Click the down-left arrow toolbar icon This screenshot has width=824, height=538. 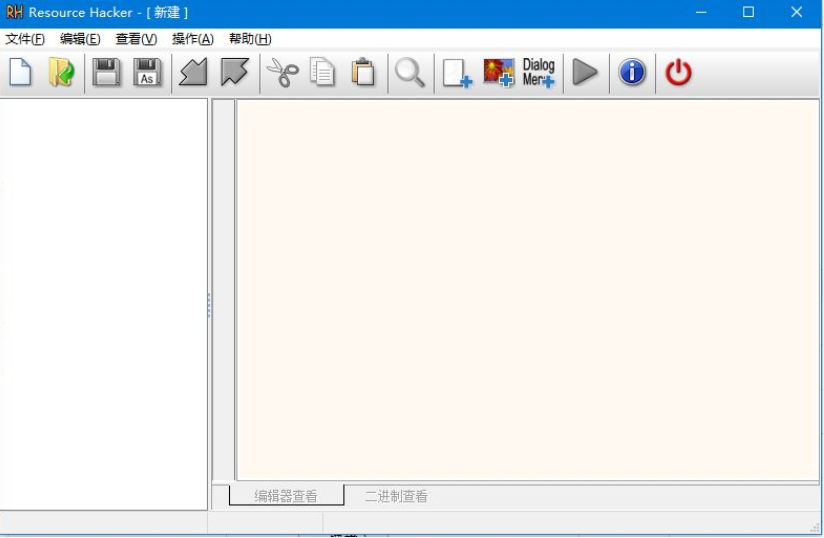[193, 73]
